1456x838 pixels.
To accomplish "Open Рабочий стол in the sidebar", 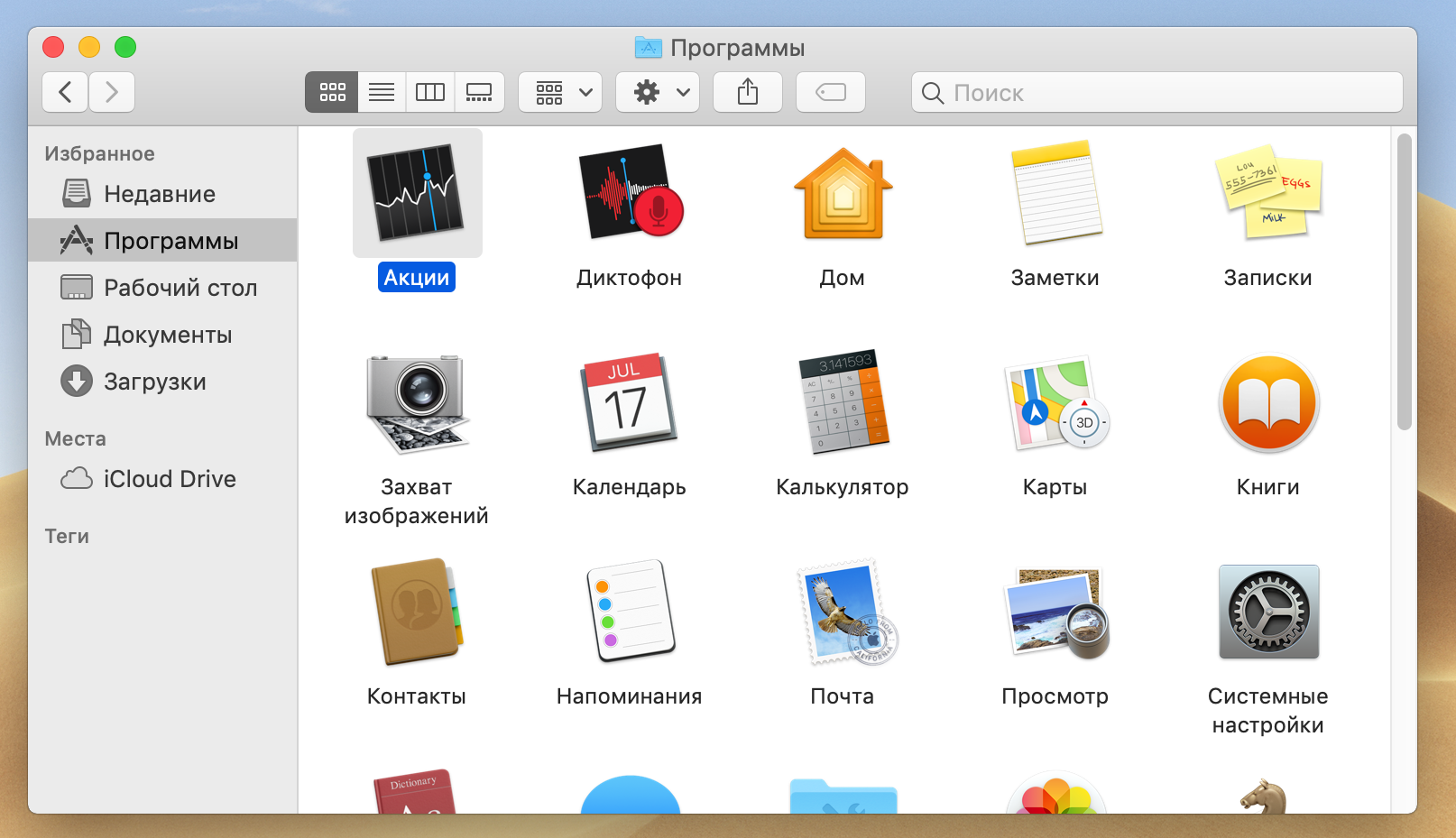I will (x=162, y=287).
